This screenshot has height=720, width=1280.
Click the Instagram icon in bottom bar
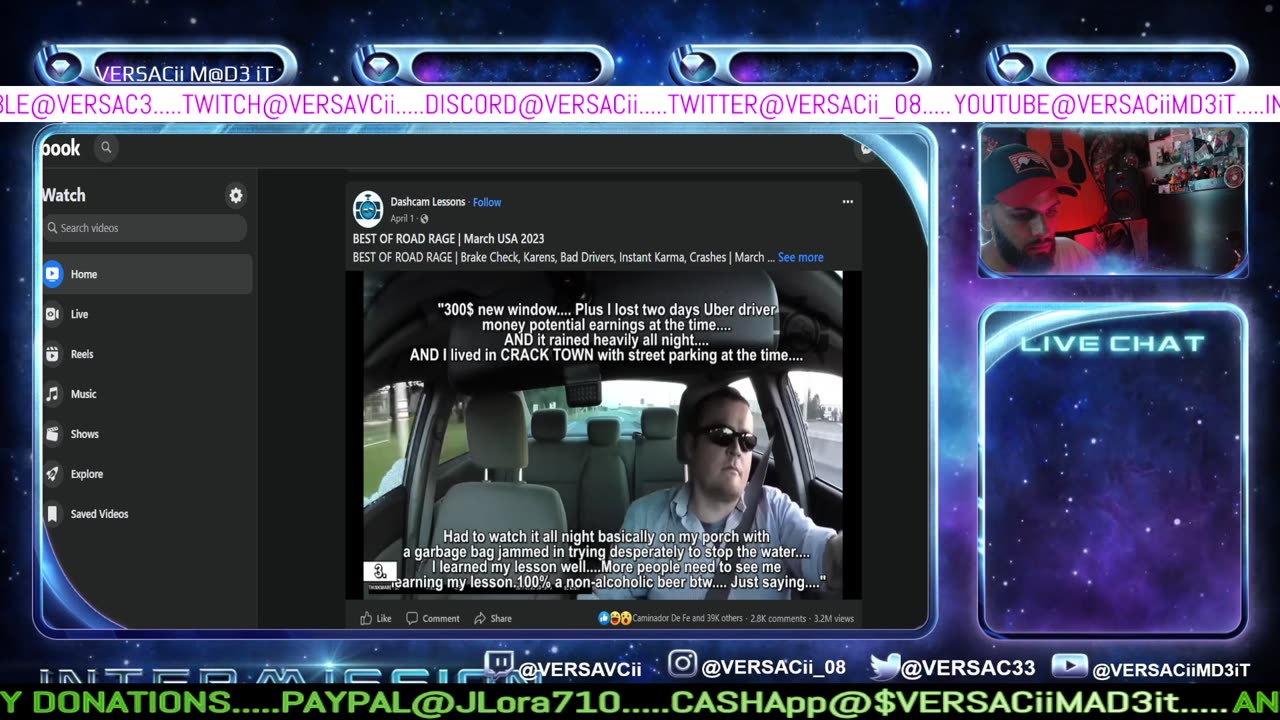click(682, 664)
